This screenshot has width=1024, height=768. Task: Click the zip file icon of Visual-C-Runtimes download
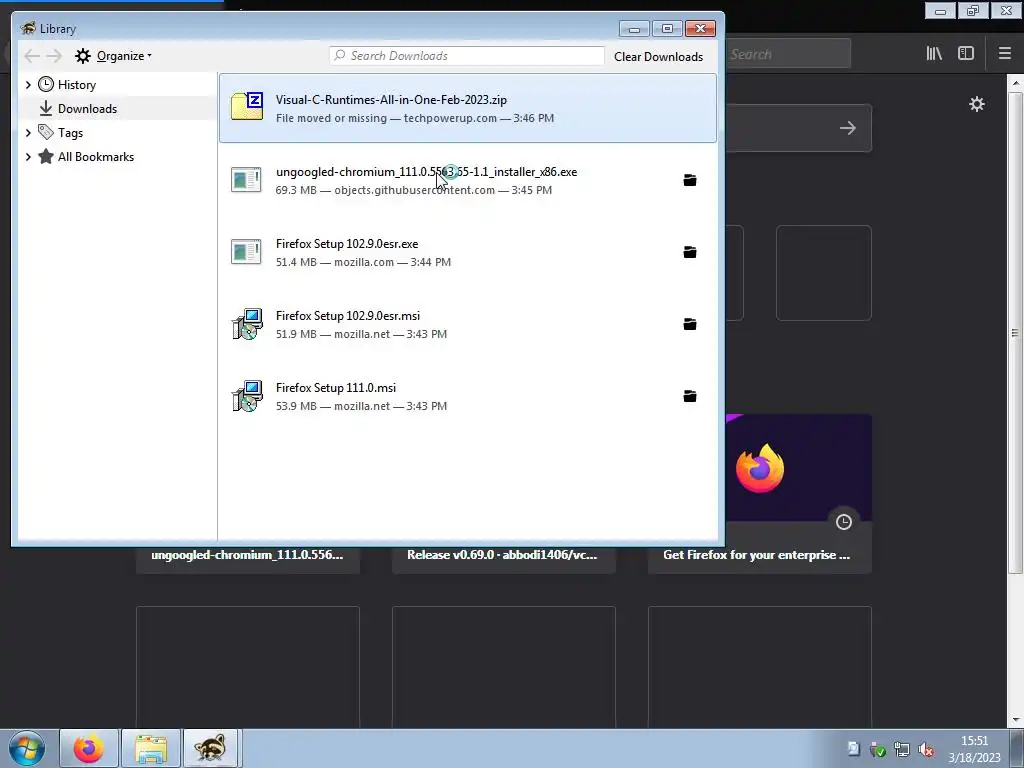click(247, 106)
